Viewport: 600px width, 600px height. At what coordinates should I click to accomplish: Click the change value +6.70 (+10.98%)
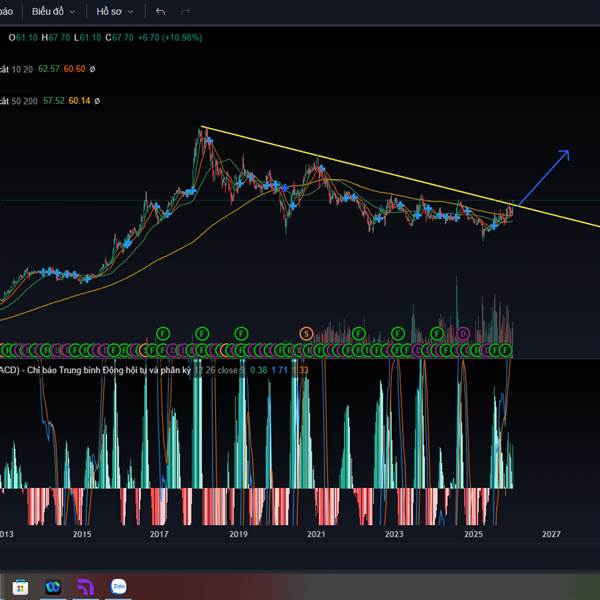tap(170, 38)
